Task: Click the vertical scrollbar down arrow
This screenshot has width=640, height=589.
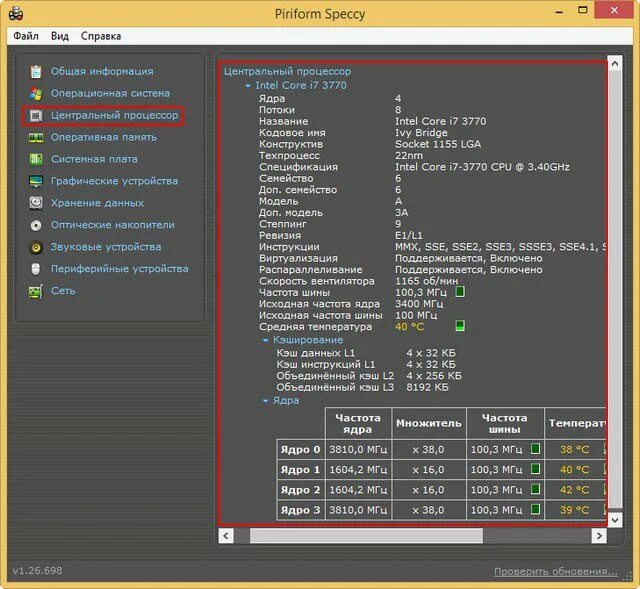Action: pos(615,520)
